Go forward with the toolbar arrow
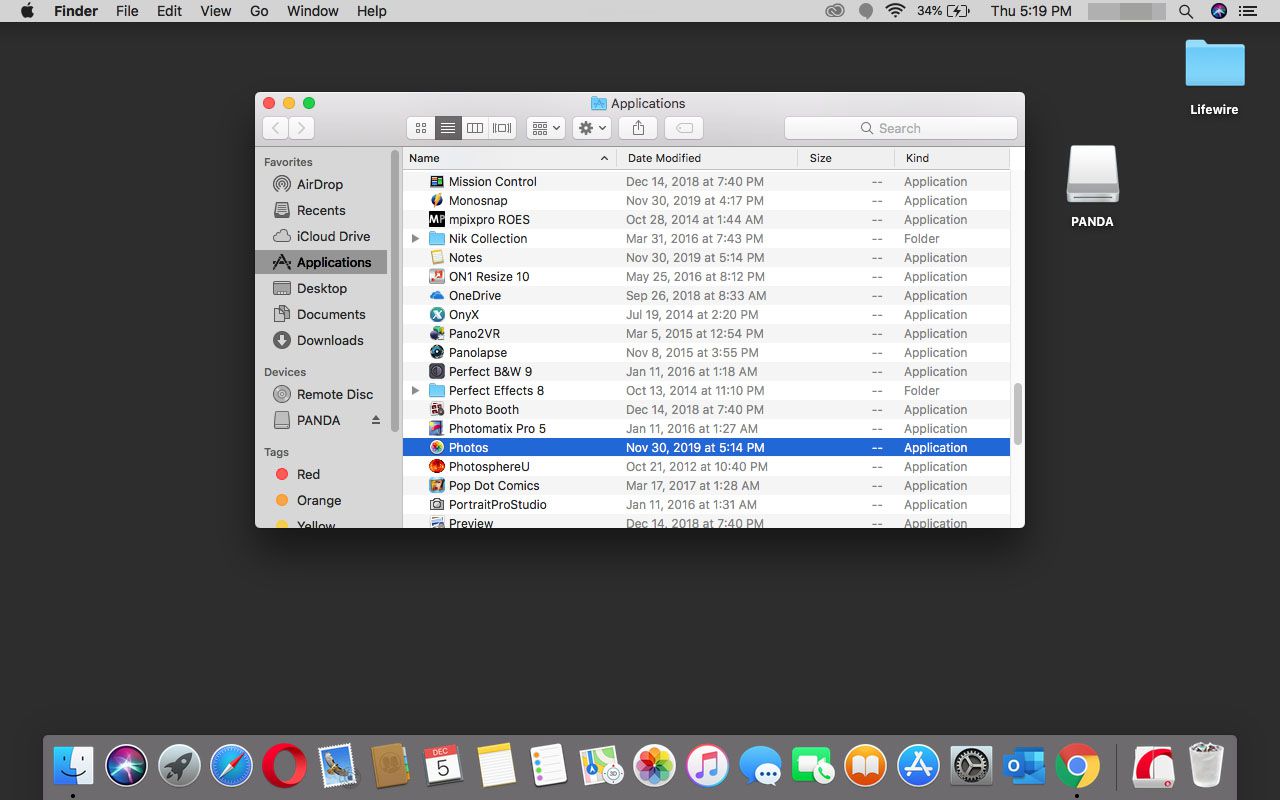 pyautogui.click(x=301, y=128)
